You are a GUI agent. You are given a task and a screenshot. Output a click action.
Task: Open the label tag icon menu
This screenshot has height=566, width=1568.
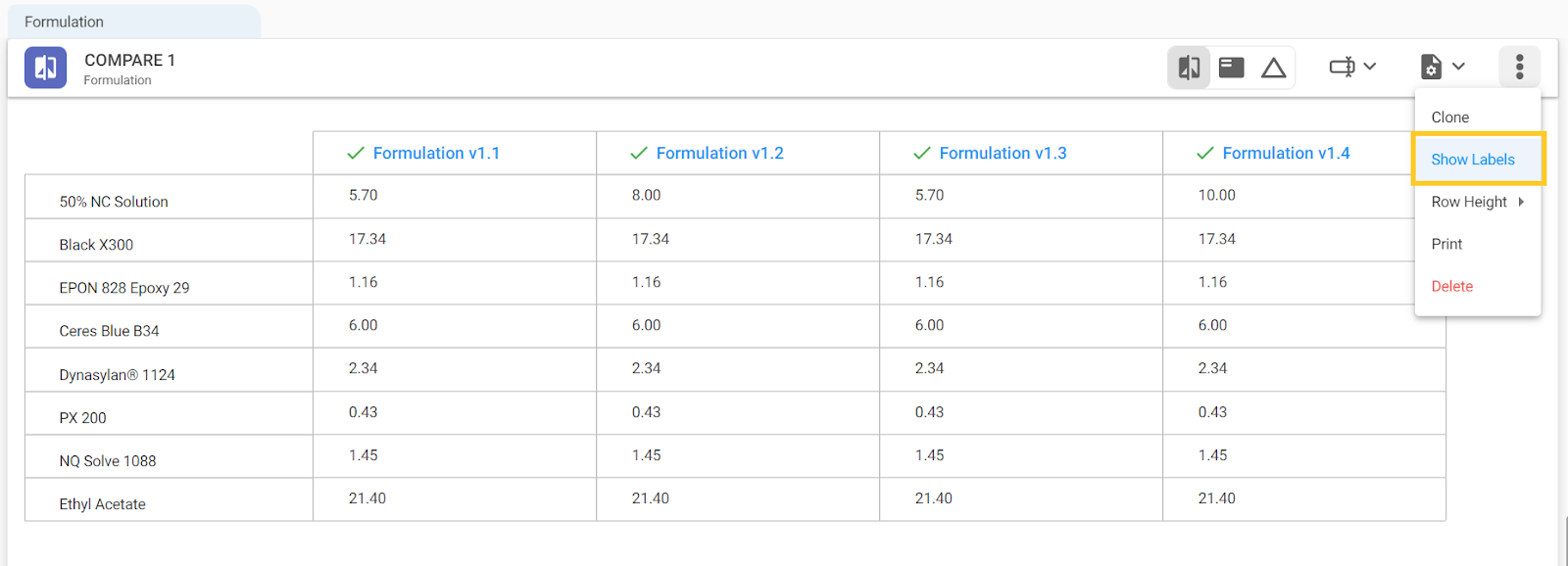coord(1342,67)
